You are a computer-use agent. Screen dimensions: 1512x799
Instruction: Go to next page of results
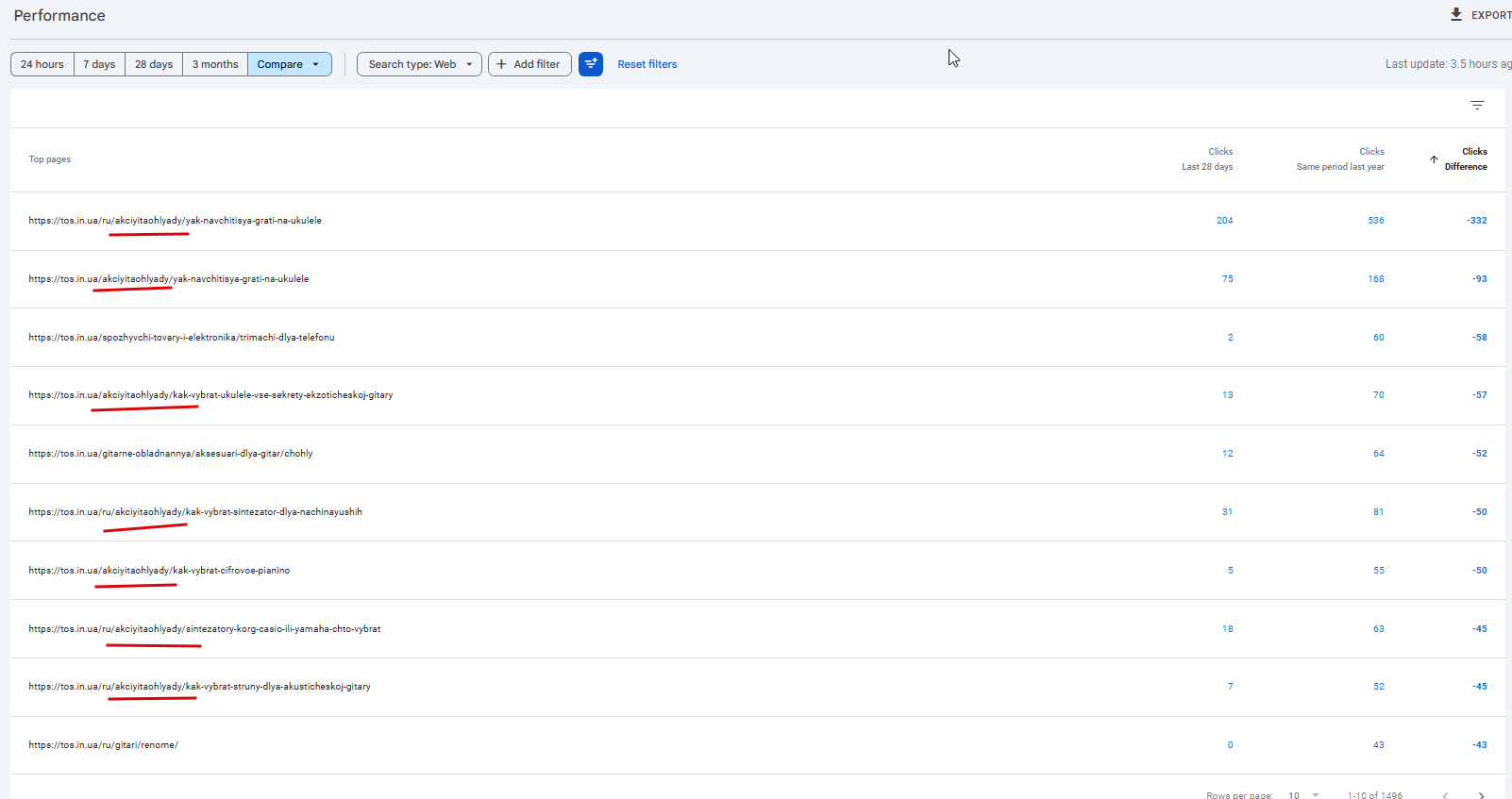(1482, 795)
